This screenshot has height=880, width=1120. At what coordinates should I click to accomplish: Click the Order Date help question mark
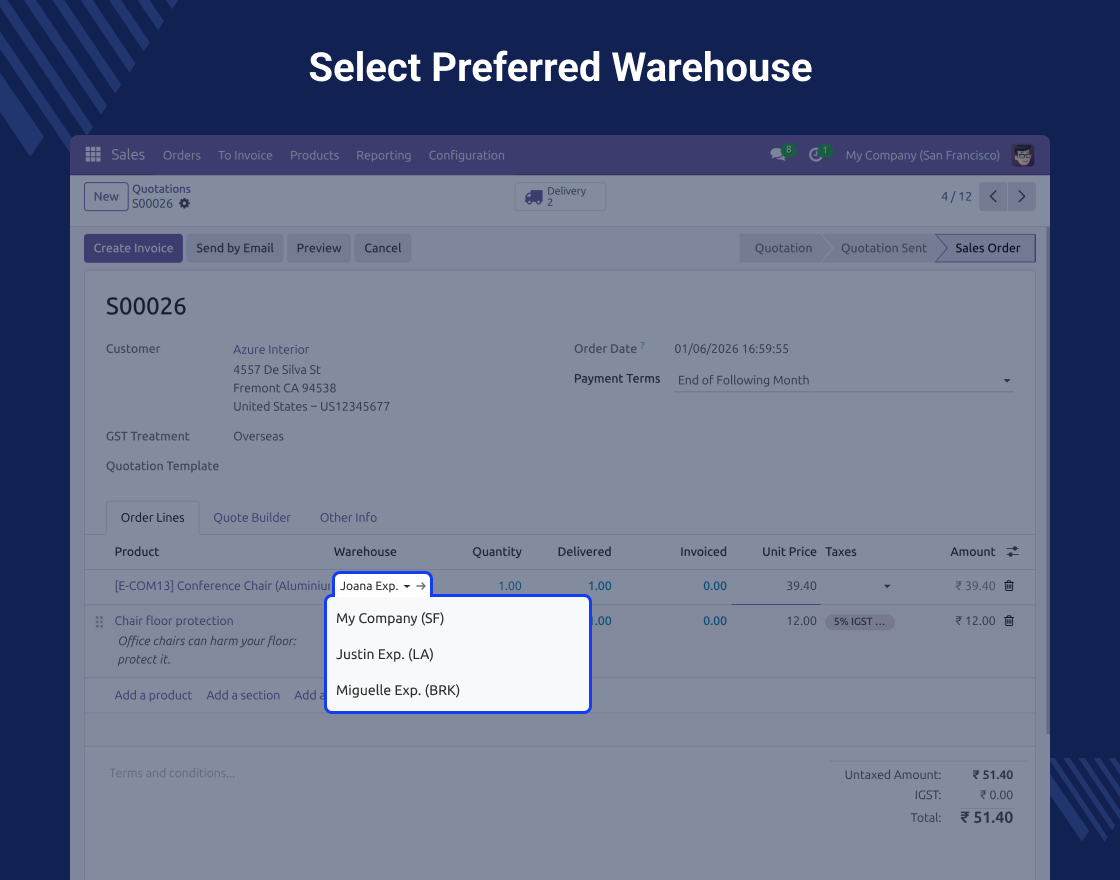642,345
